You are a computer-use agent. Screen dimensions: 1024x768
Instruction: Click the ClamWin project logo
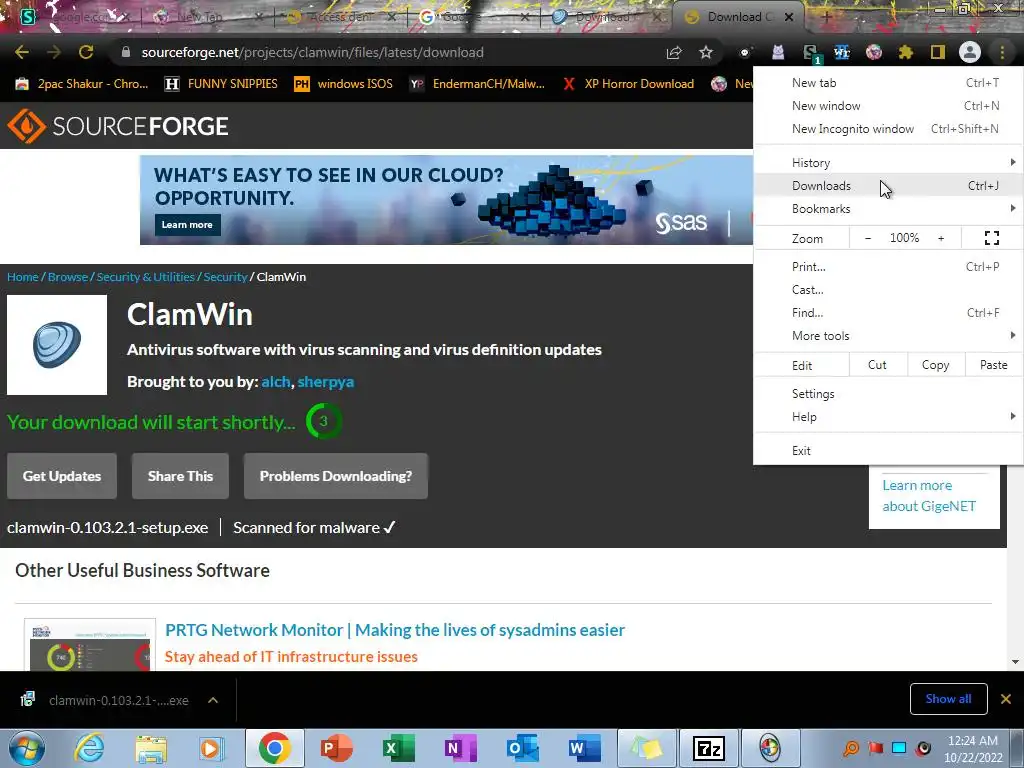(x=57, y=345)
